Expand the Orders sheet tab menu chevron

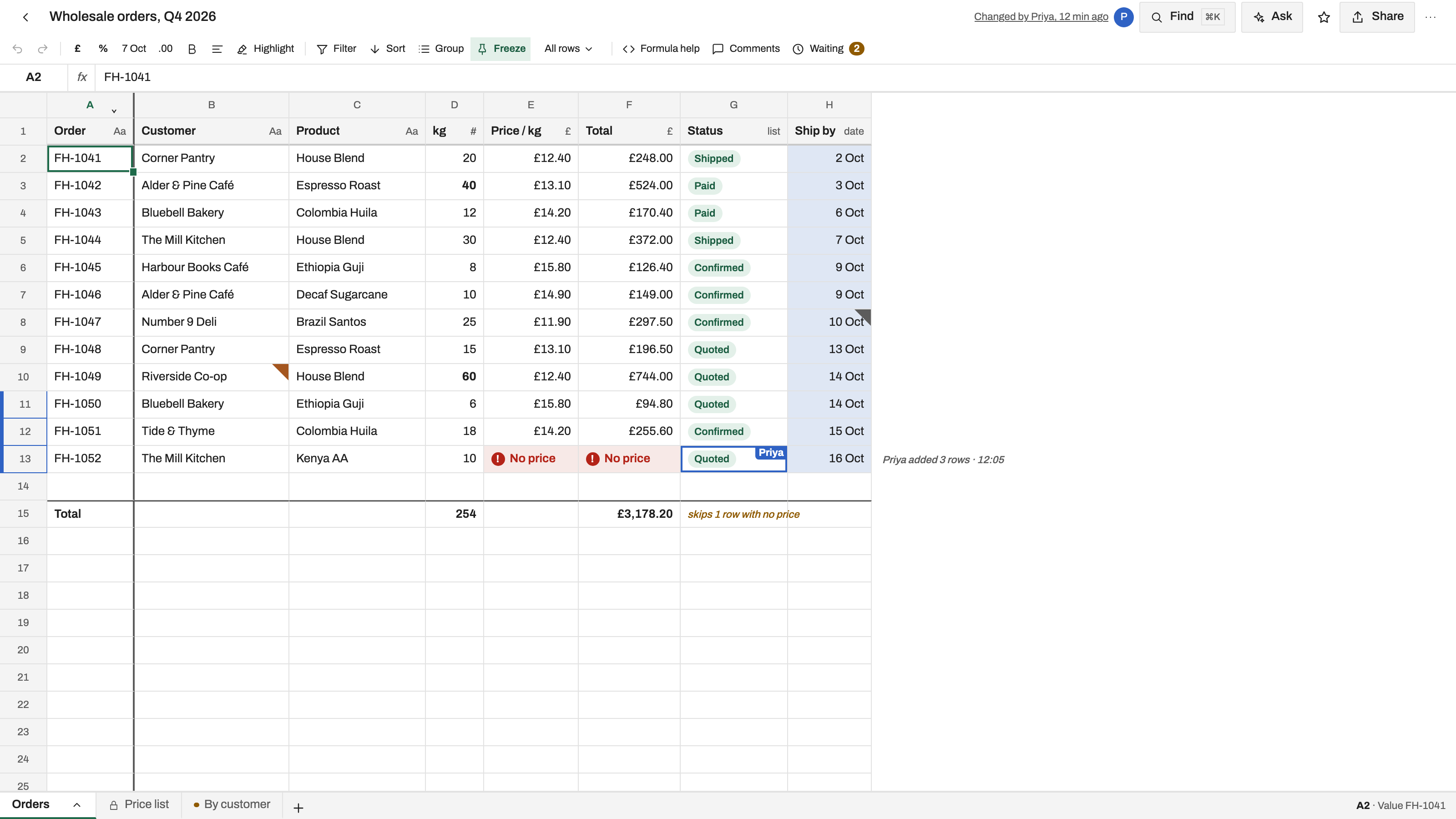pos(77,805)
